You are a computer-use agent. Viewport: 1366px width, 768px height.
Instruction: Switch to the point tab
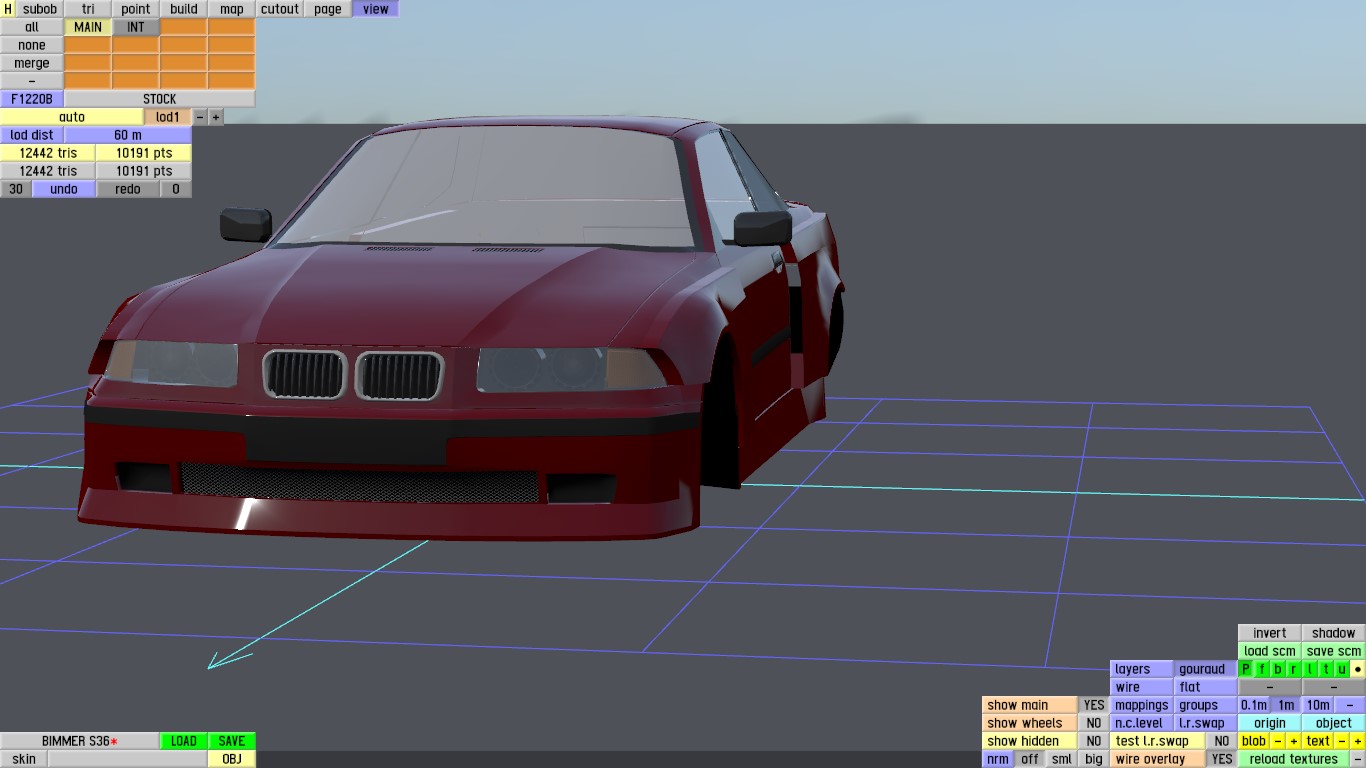pyautogui.click(x=136, y=9)
